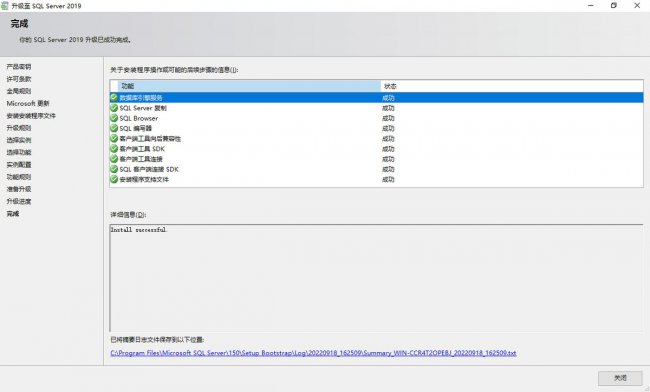Click green check icon beside 客户端工具连接
Viewport: 650px width, 392px height.
[x=114, y=159]
